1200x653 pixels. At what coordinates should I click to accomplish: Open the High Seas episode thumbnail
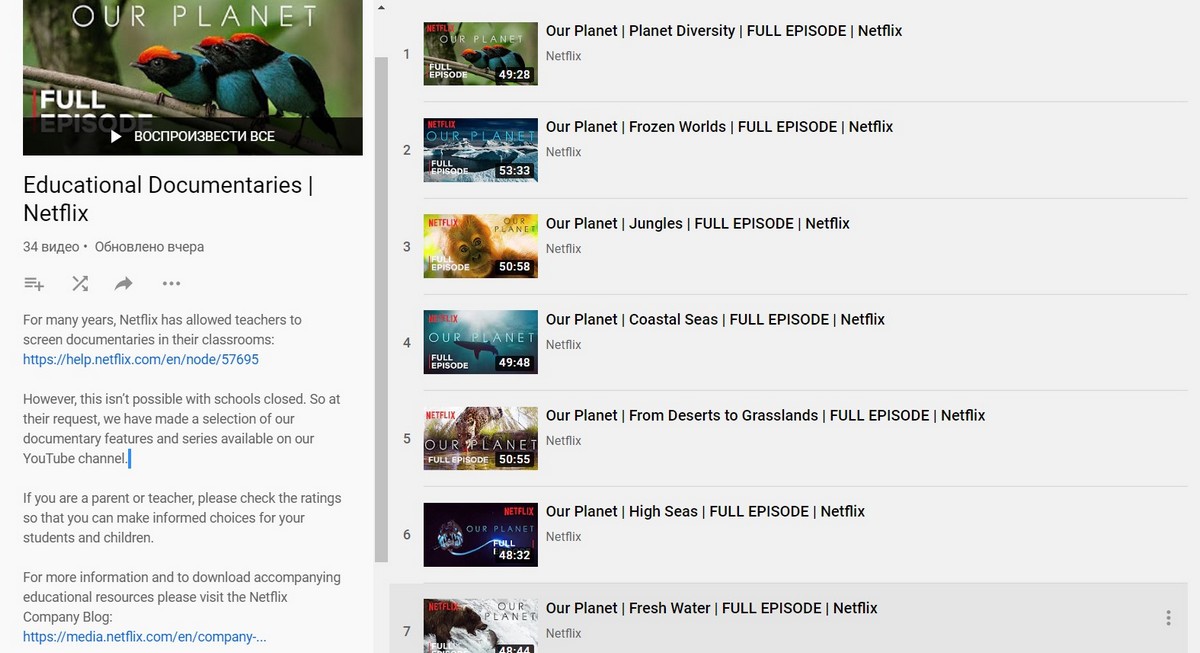(x=480, y=534)
